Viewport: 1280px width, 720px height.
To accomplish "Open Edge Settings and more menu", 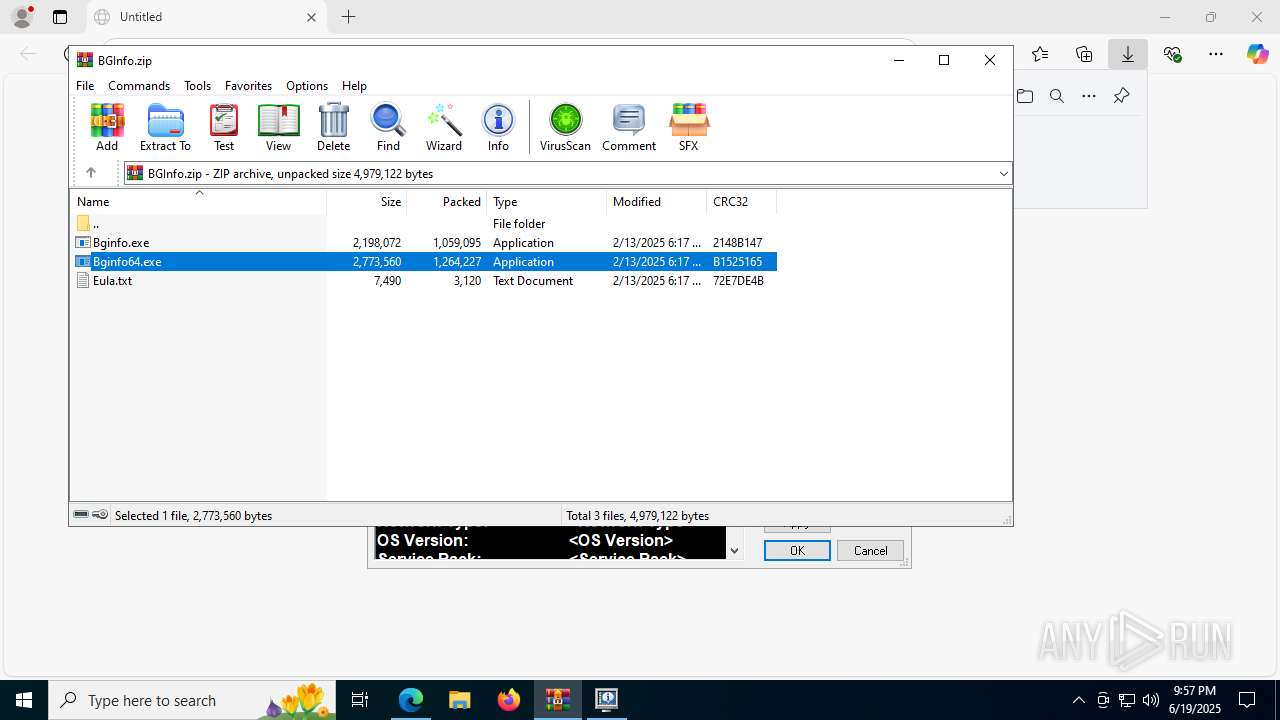I will click(x=1216, y=54).
